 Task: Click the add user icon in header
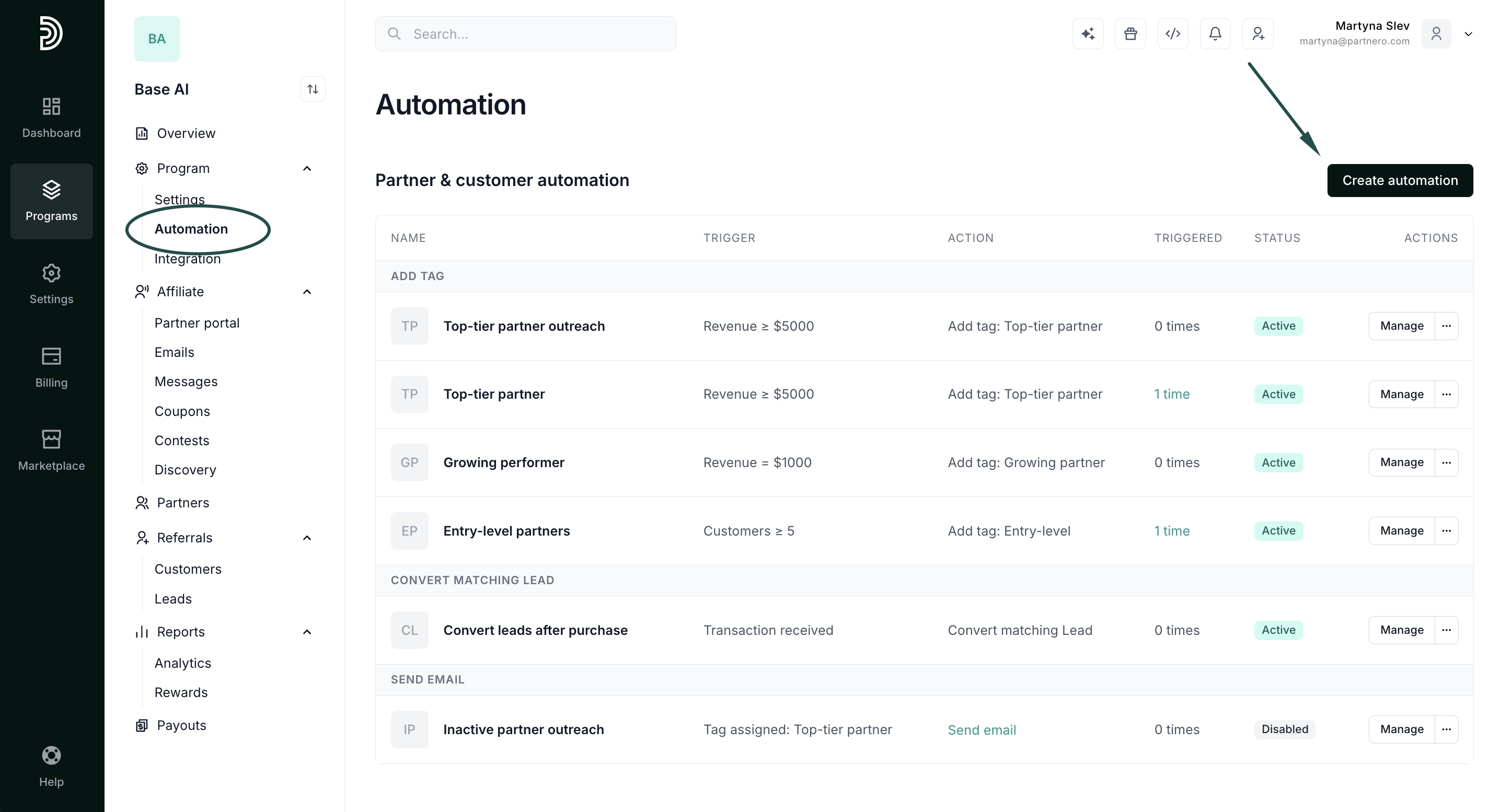(1258, 34)
